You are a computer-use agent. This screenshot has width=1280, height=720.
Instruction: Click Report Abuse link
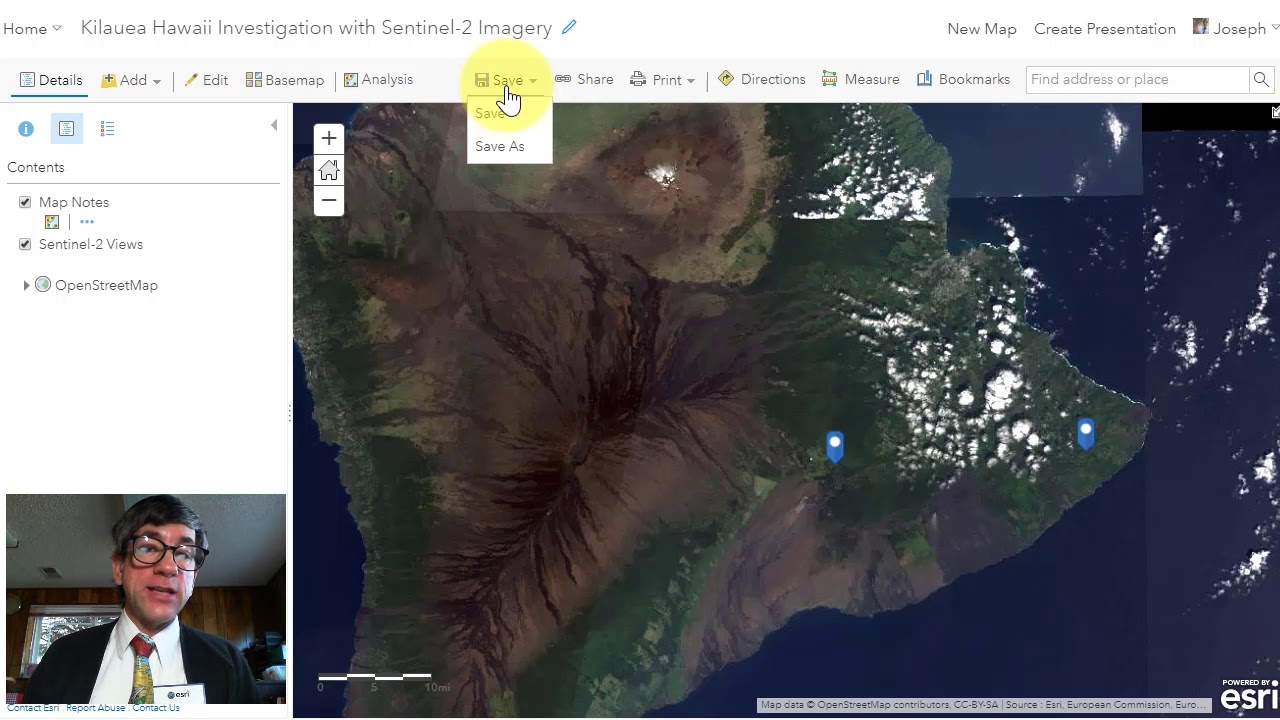[96, 708]
